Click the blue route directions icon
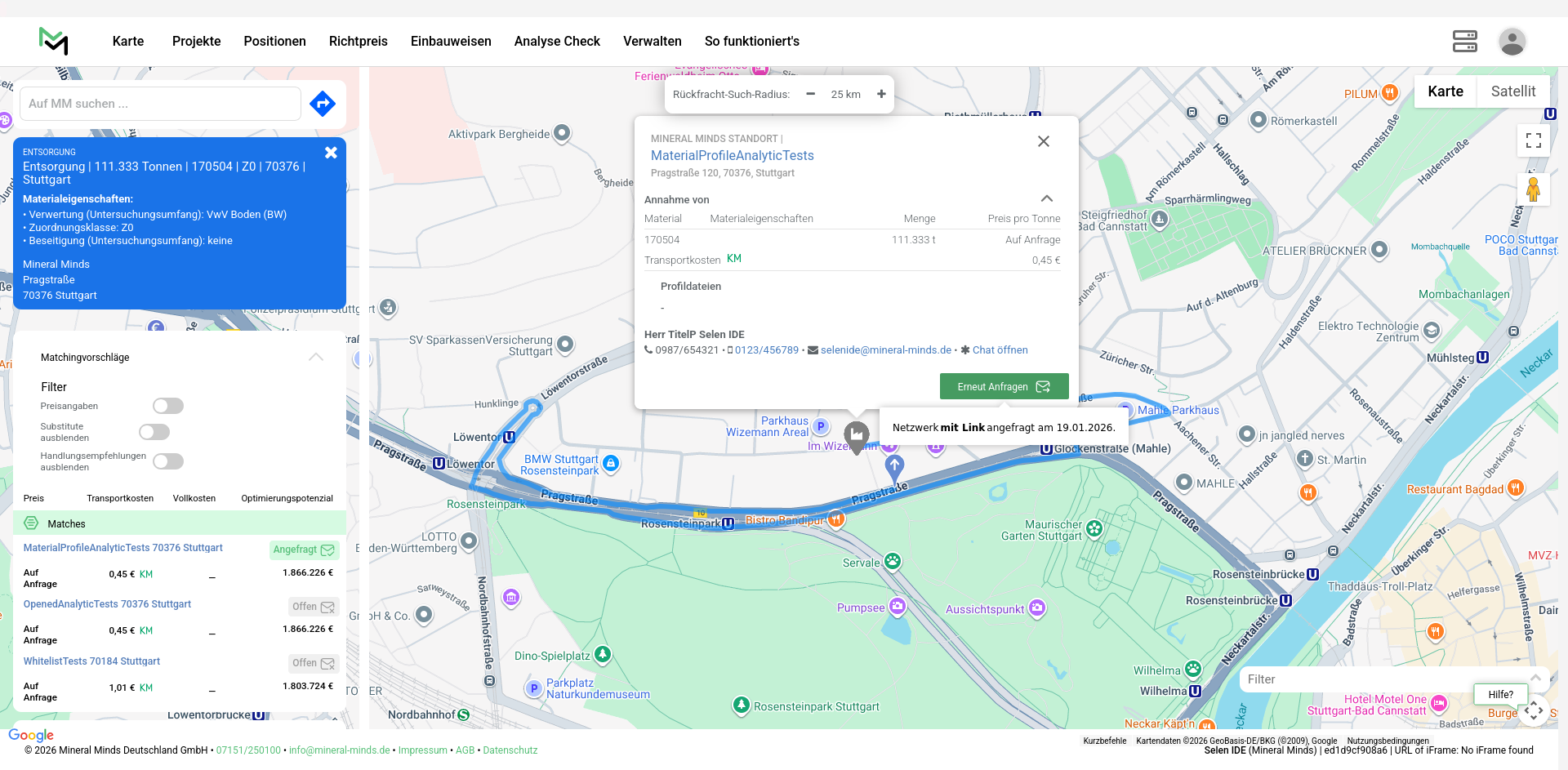This screenshot has height=770, width=1568. [x=323, y=104]
